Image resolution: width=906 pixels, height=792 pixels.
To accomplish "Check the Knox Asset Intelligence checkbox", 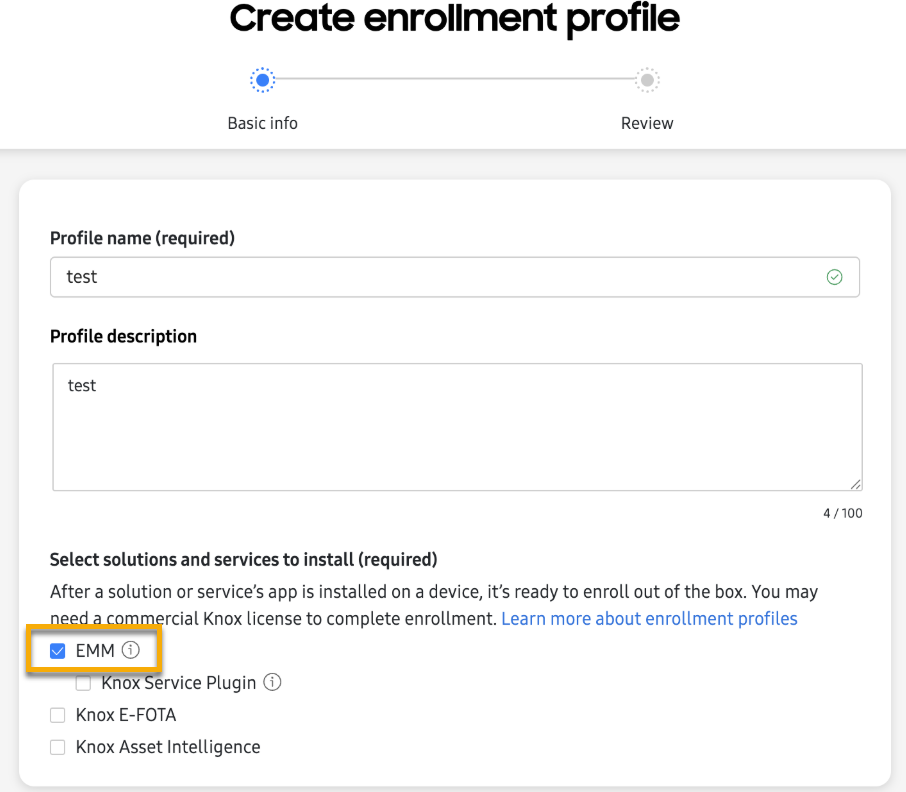I will [58, 747].
